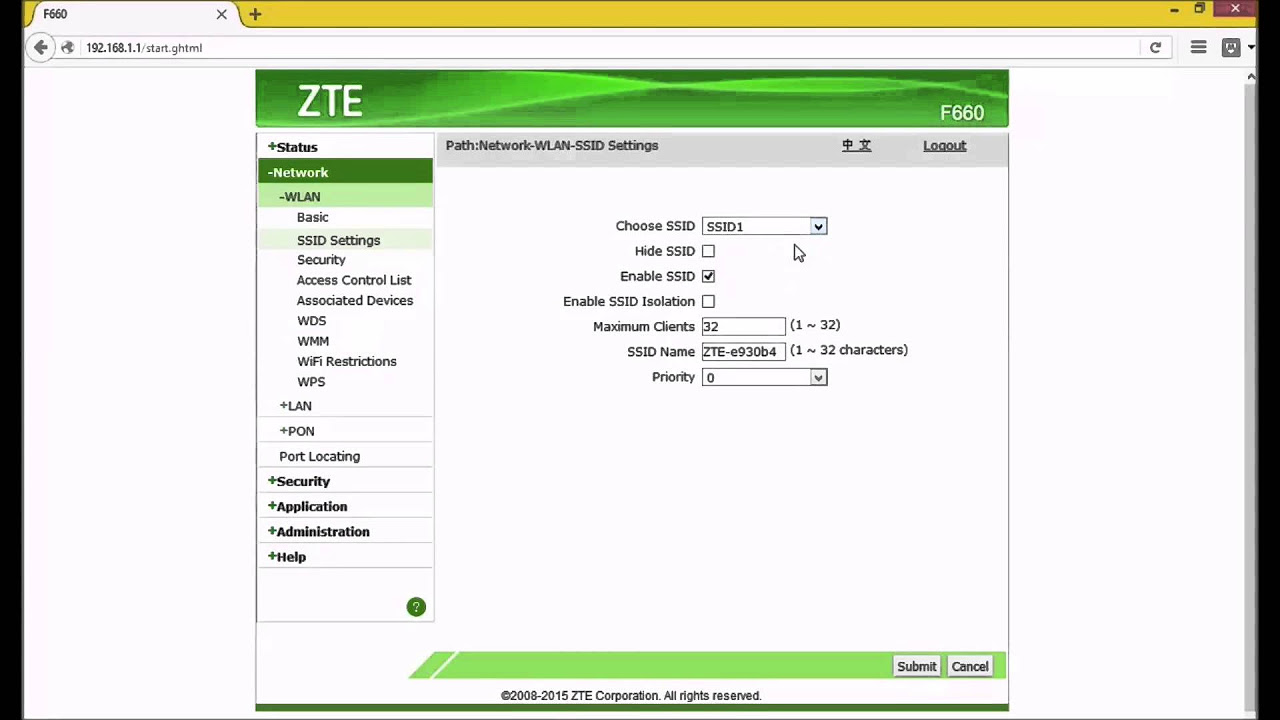Image resolution: width=1280 pixels, height=720 pixels.
Task: Select SSID Settings in the sidebar
Action: (338, 240)
